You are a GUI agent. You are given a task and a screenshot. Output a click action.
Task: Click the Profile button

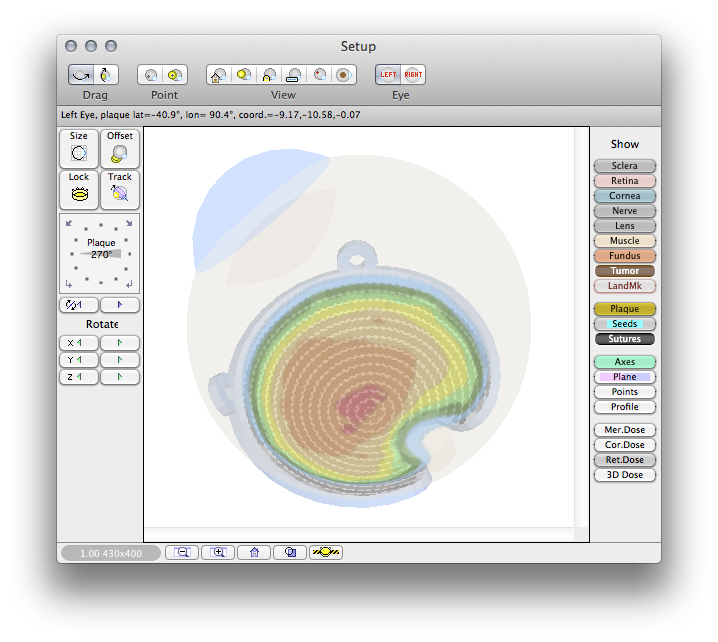tap(625, 407)
